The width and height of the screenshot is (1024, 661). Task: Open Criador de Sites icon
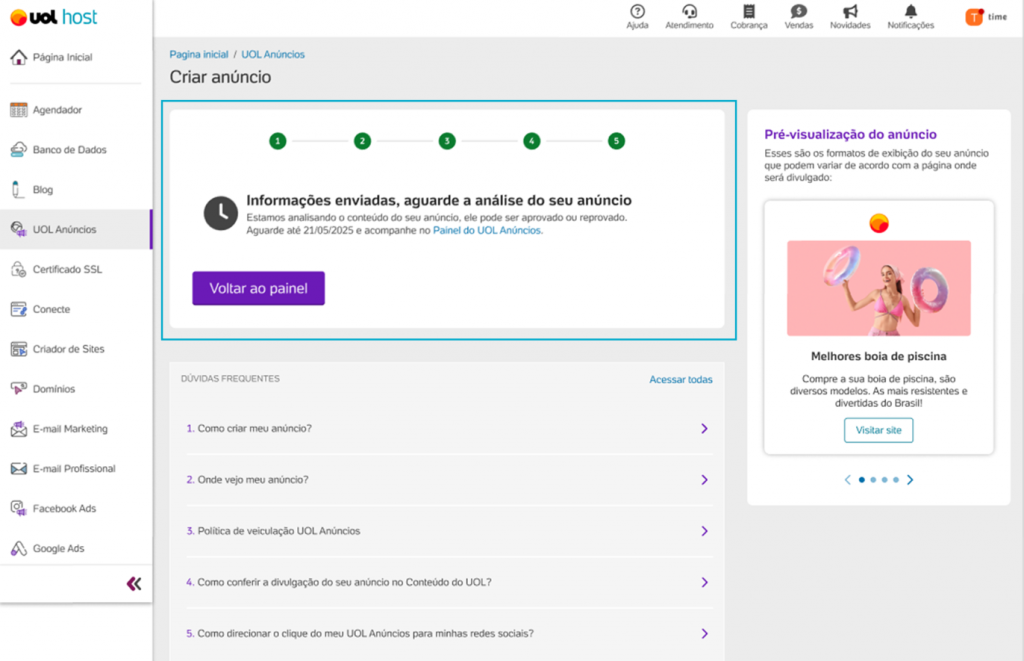click(18, 349)
